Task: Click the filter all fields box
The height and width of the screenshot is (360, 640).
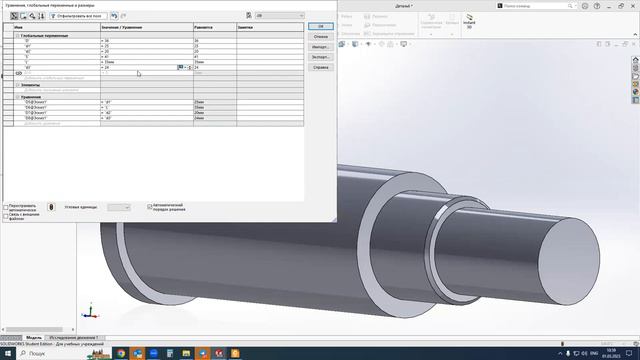Action: tap(78, 16)
